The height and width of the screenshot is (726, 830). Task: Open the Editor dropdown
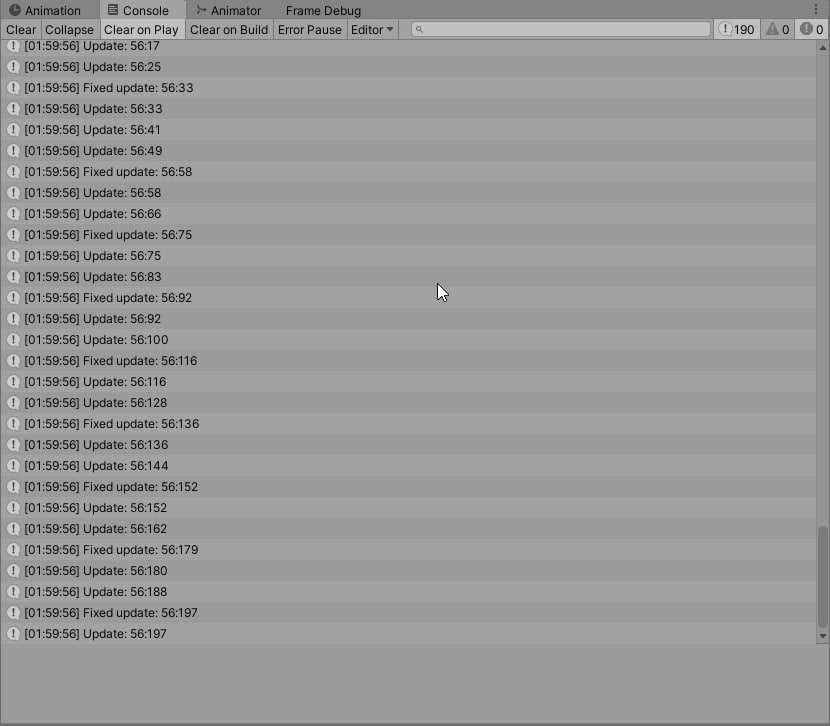click(x=372, y=30)
